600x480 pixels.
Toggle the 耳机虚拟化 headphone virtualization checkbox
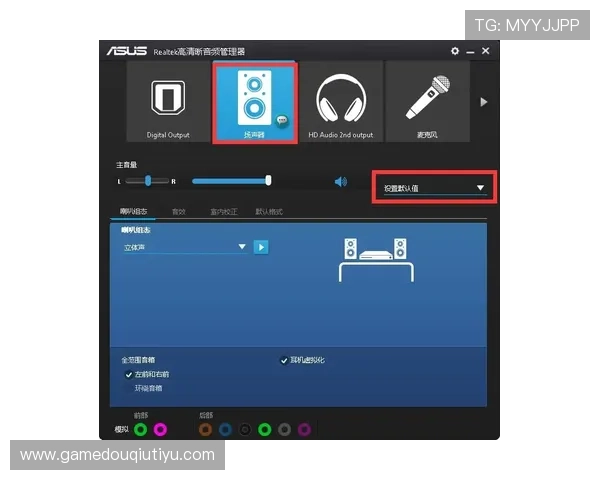point(285,360)
